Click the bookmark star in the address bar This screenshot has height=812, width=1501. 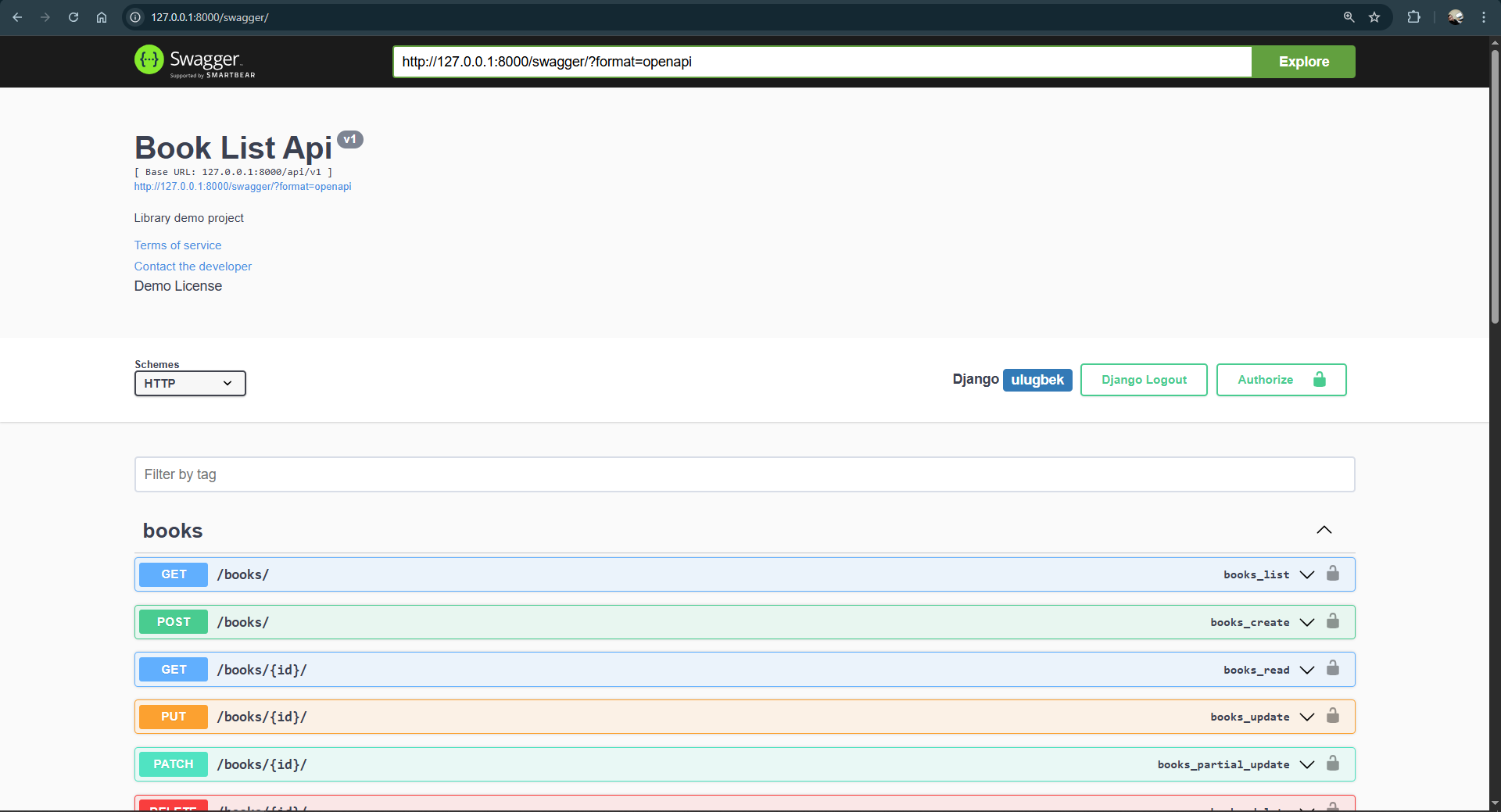(x=1374, y=16)
